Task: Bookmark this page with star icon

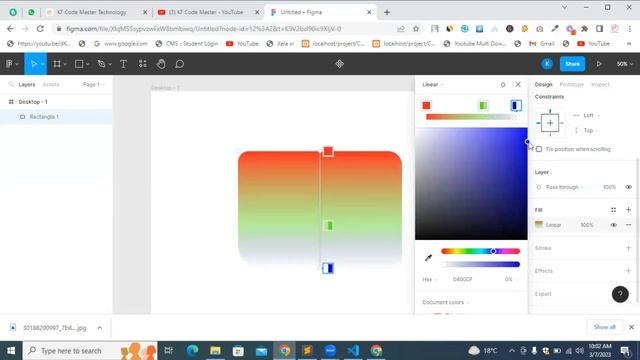Action: point(416,29)
